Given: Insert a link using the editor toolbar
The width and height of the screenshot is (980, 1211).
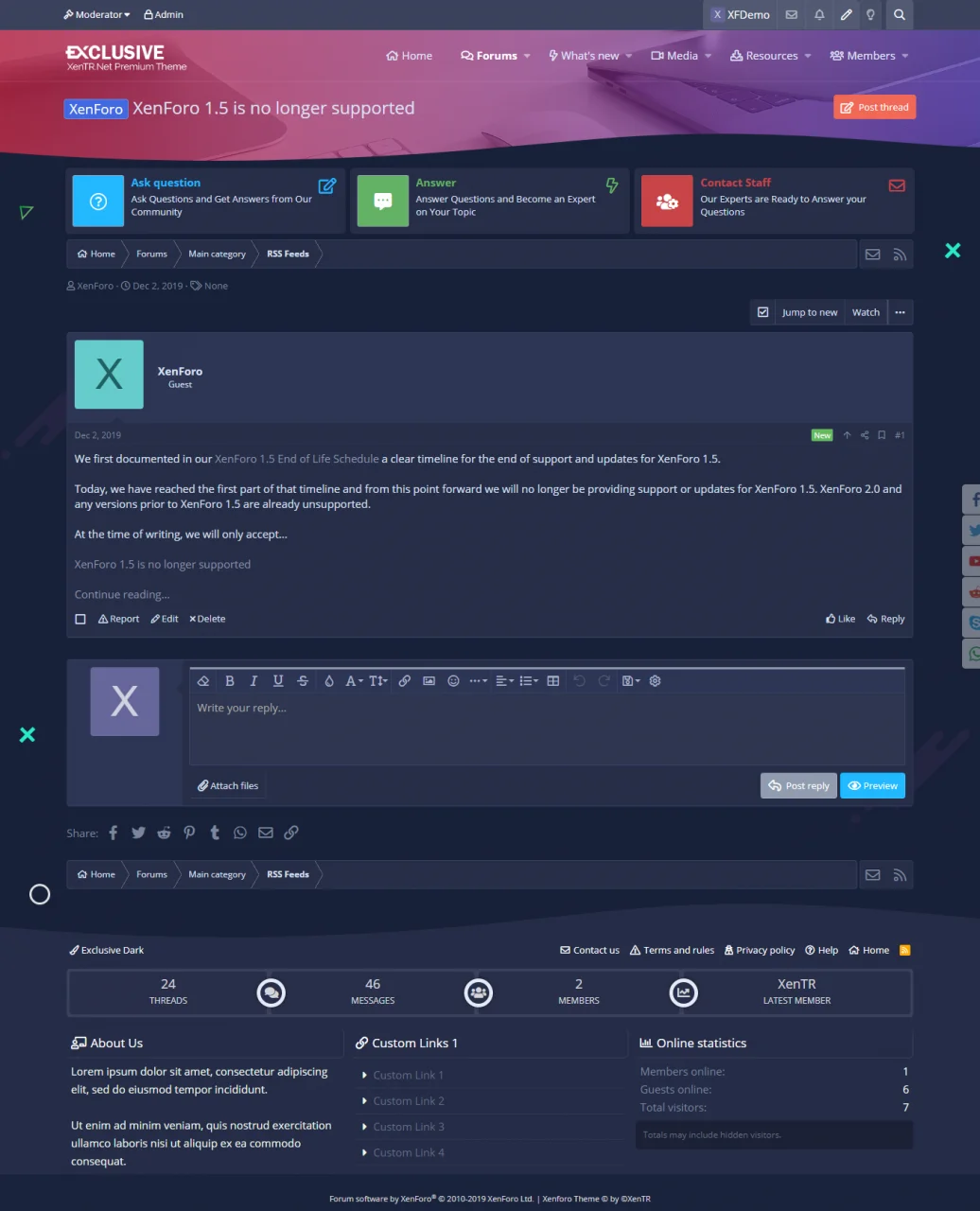Looking at the screenshot, I should 404,681.
